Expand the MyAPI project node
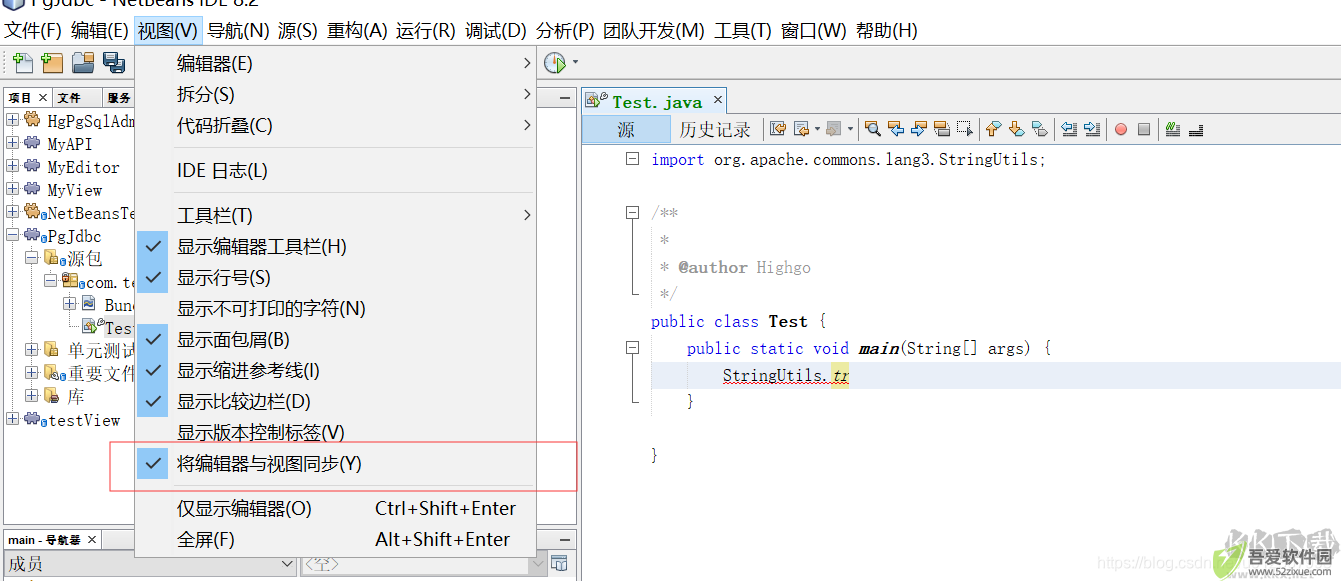This screenshot has height=581, width=1341. tap(12, 143)
